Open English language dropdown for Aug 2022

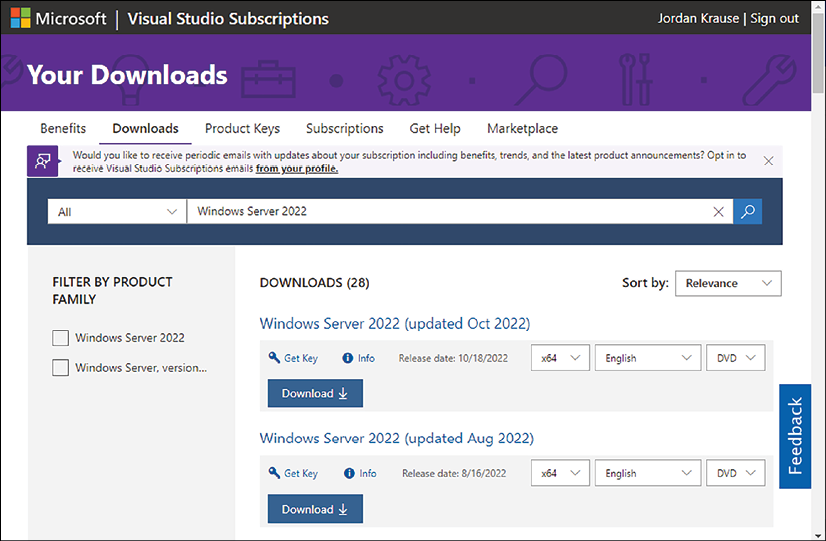648,473
